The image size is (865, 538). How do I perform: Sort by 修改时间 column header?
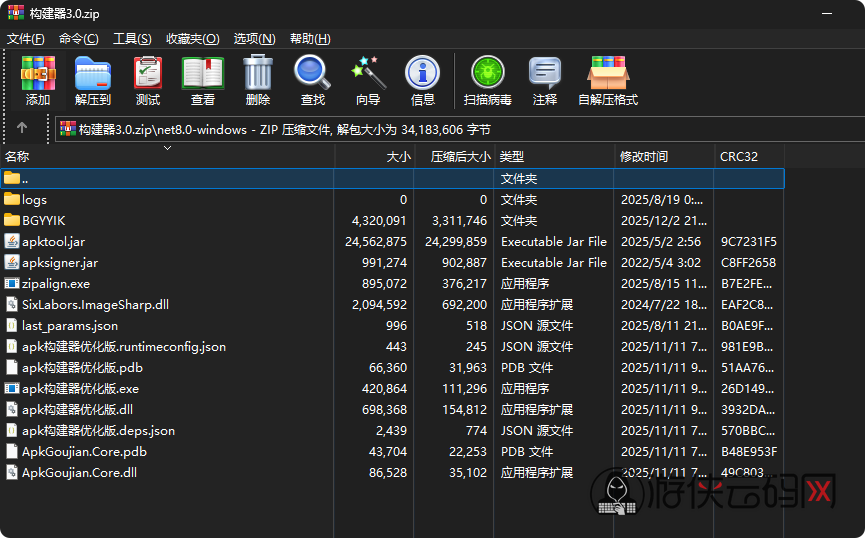coord(644,157)
